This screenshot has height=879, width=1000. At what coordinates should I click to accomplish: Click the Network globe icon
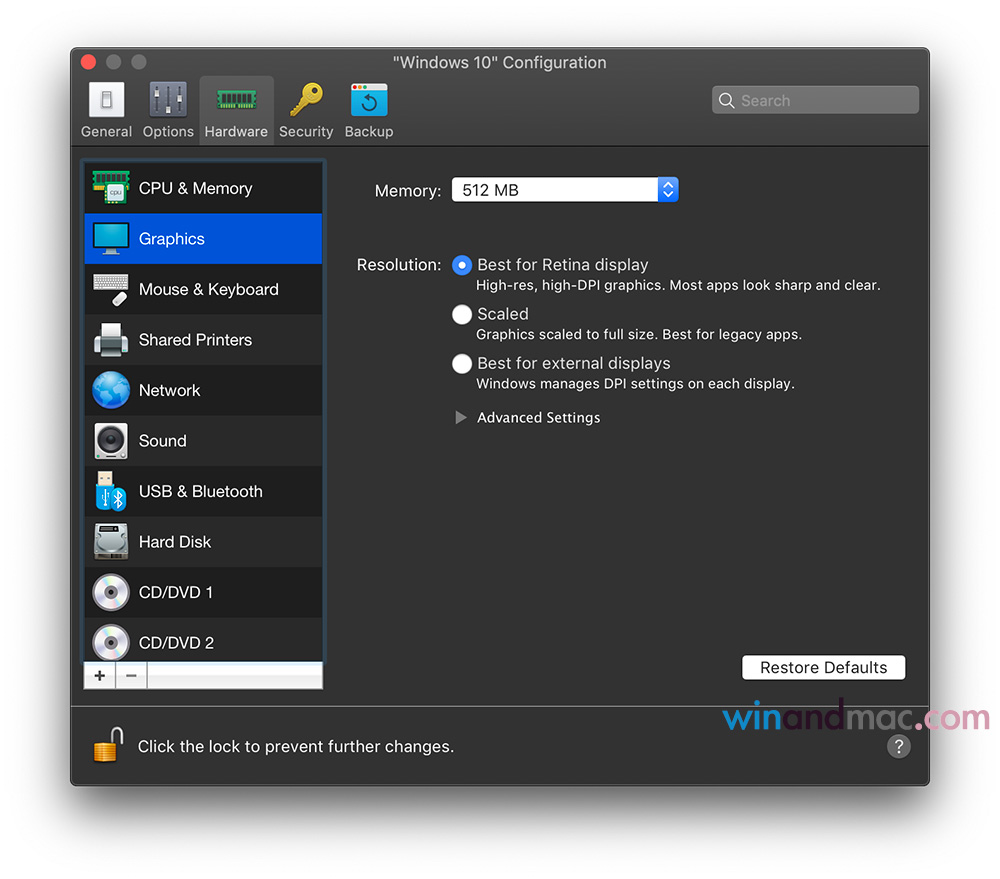(x=111, y=391)
